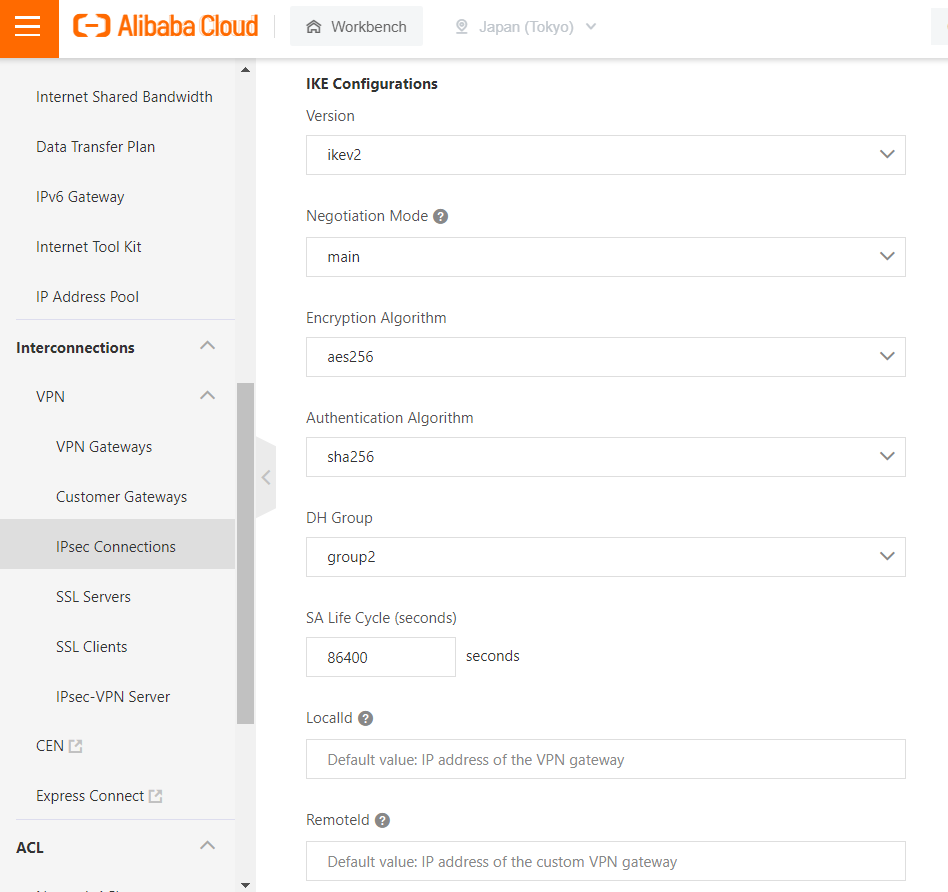Select IPsec Connections in the sidebar
The width and height of the screenshot is (948, 892).
tap(116, 547)
